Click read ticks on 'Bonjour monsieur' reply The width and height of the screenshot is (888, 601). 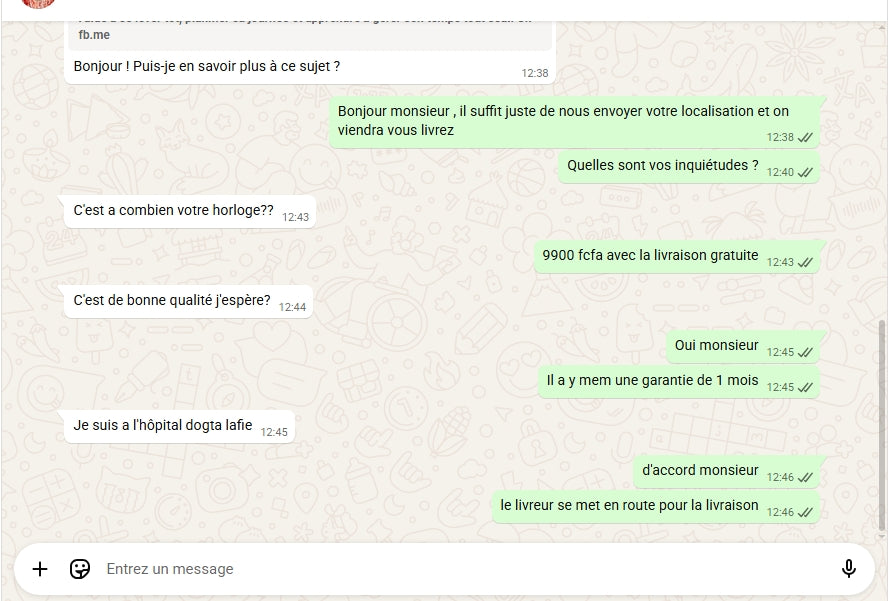coord(805,138)
